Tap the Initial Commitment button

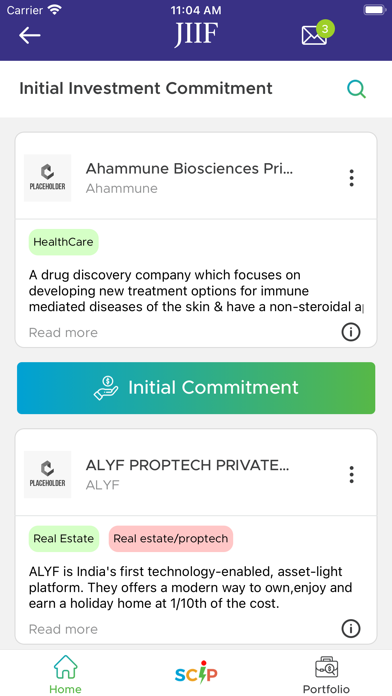coord(196,388)
